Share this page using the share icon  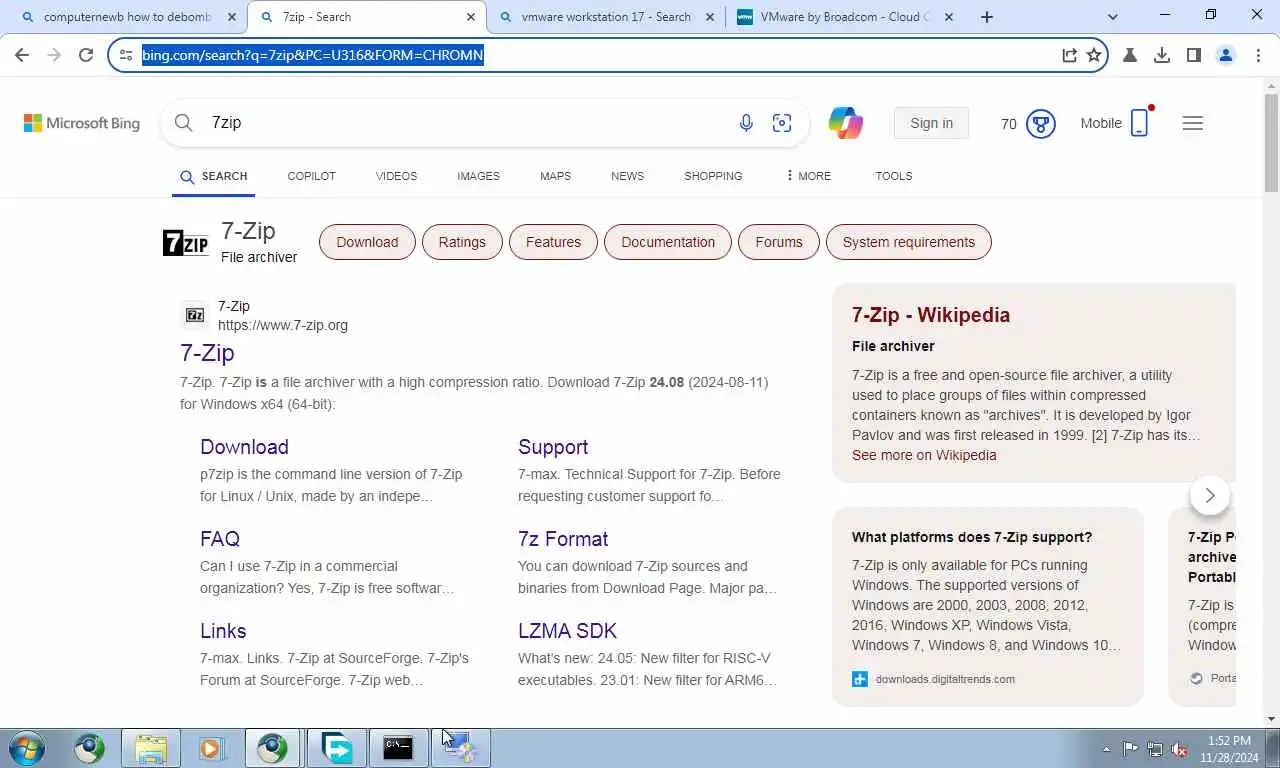click(1069, 55)
